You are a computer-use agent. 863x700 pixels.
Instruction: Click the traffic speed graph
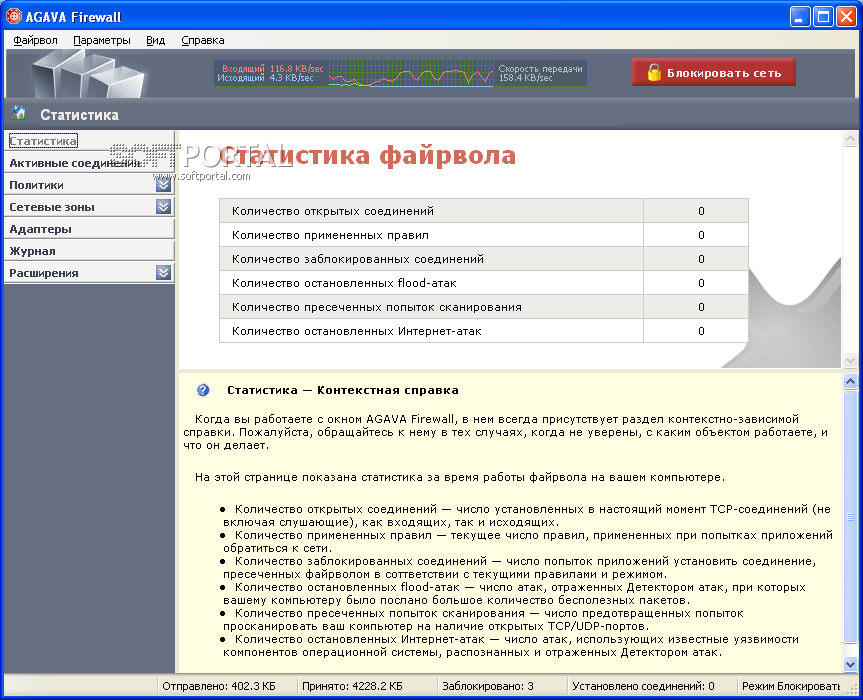411,73
